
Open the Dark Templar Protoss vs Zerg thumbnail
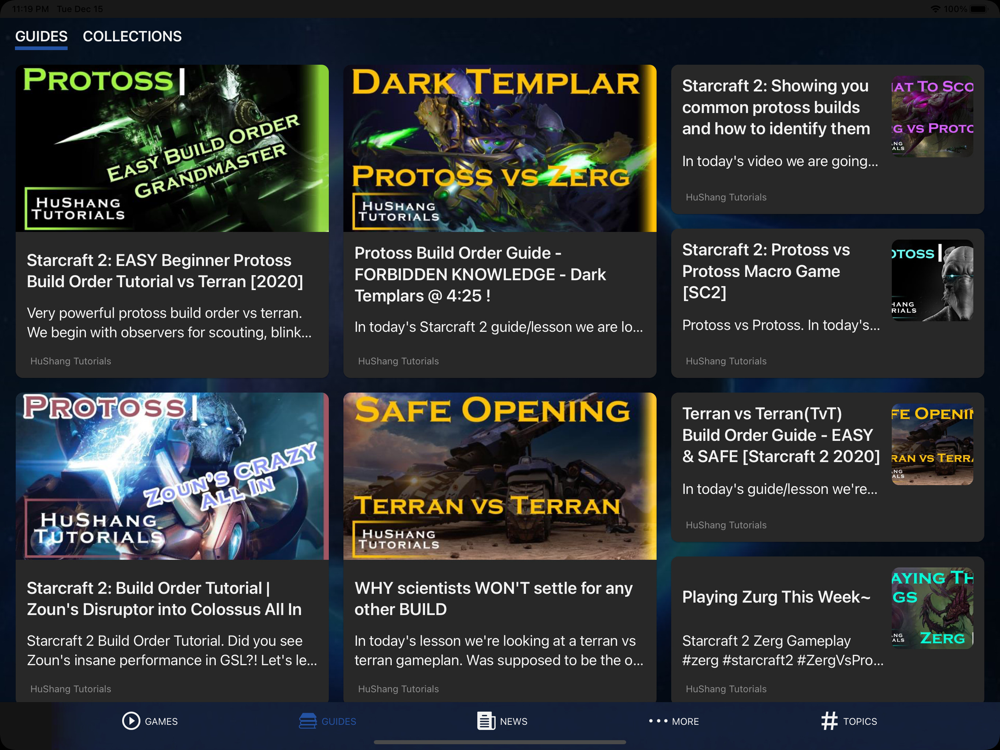(500, 148)
